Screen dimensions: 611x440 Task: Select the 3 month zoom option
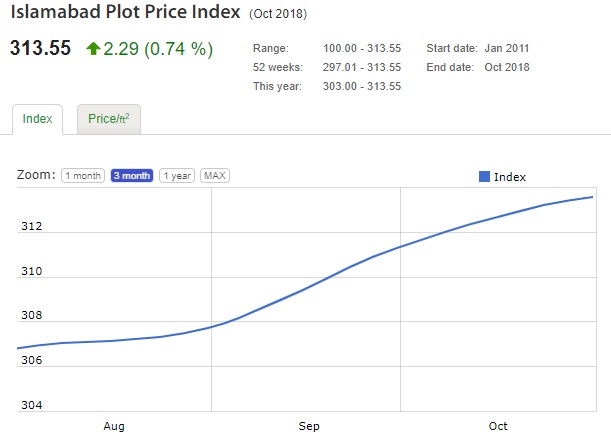click(131, 176)
